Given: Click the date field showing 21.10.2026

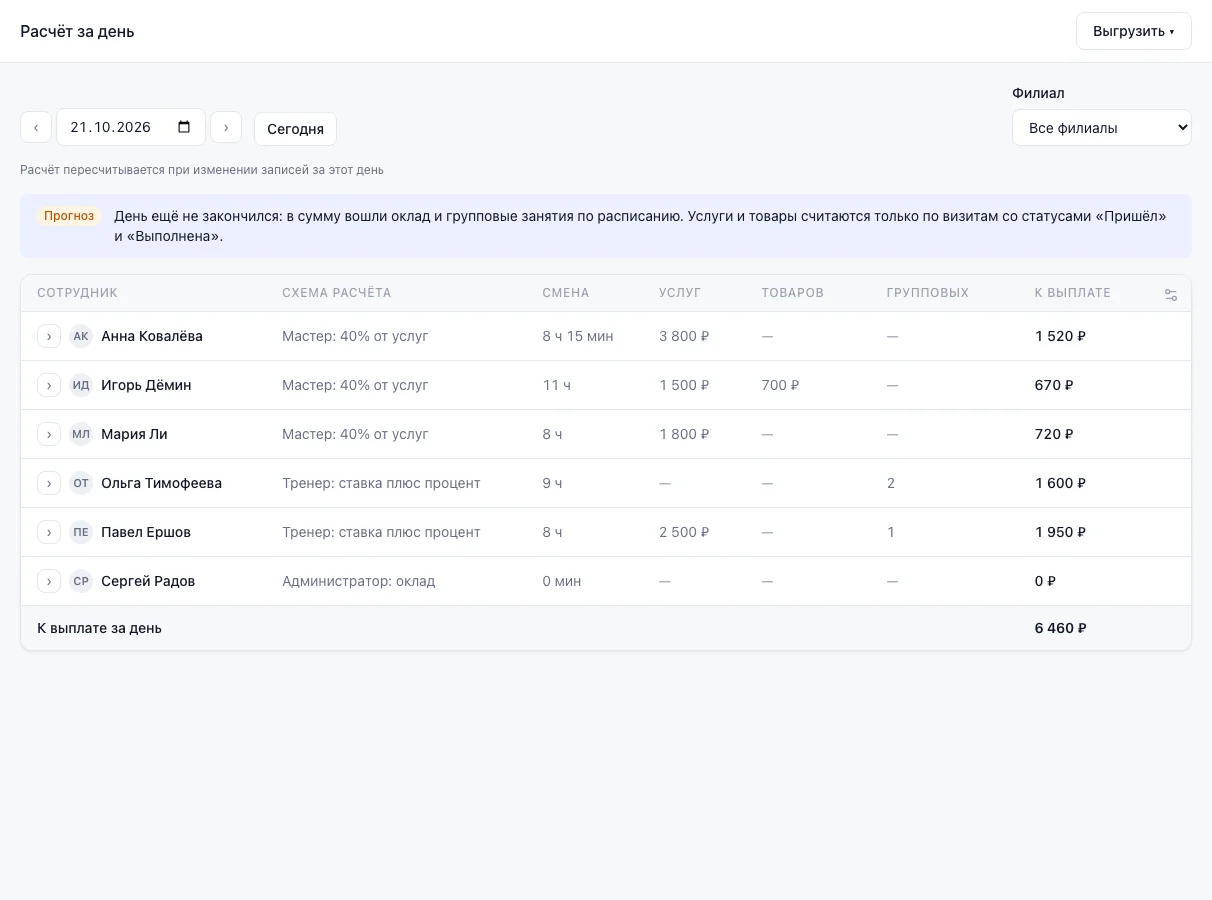Looking at the screenshot, I should pyautogui.click(x=131, y=127).
